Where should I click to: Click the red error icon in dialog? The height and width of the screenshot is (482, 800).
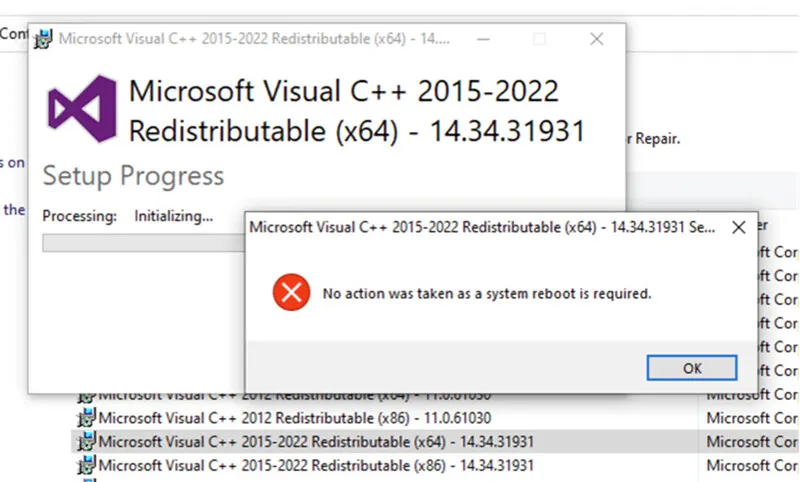(290, 293)
